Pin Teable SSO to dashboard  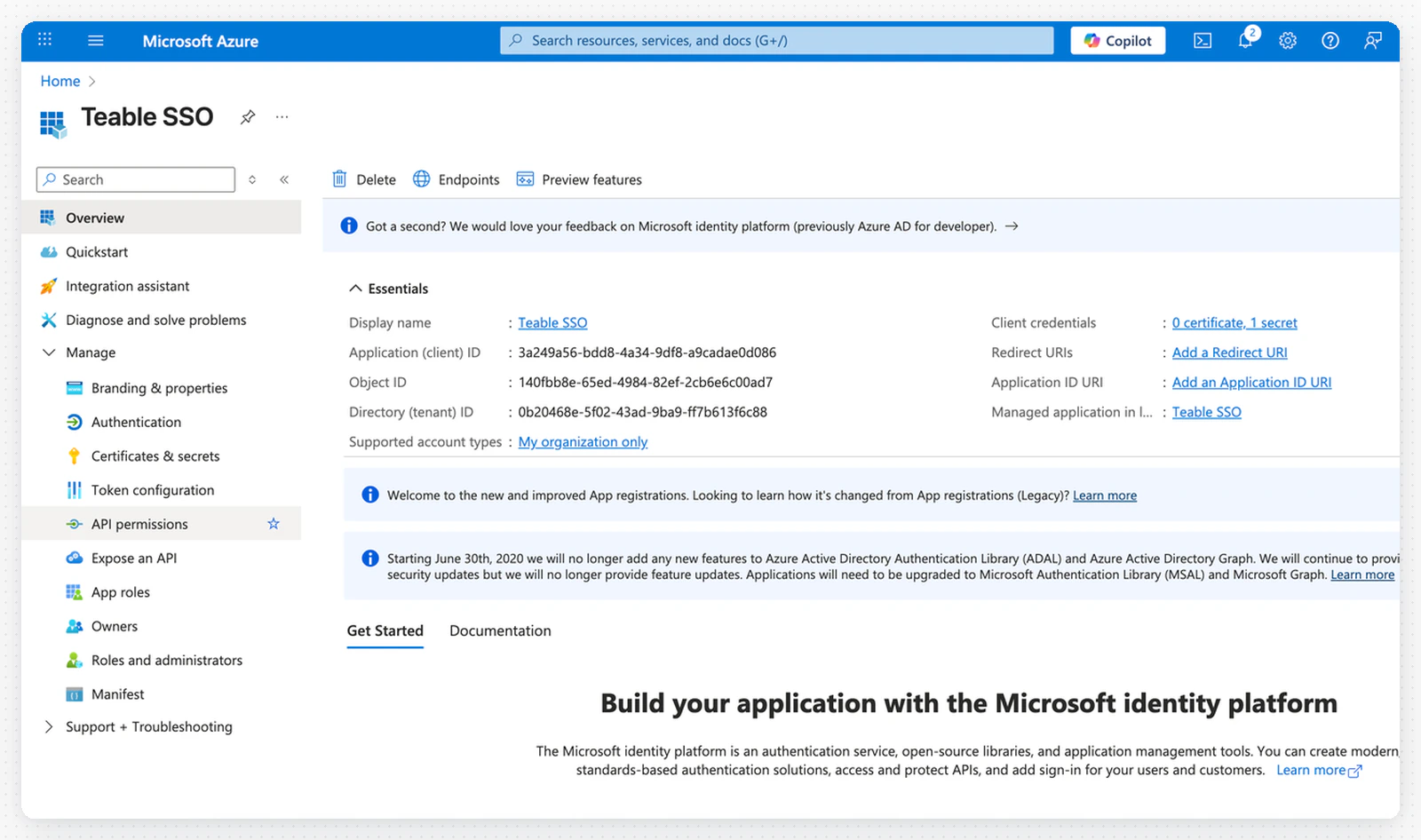248,117
